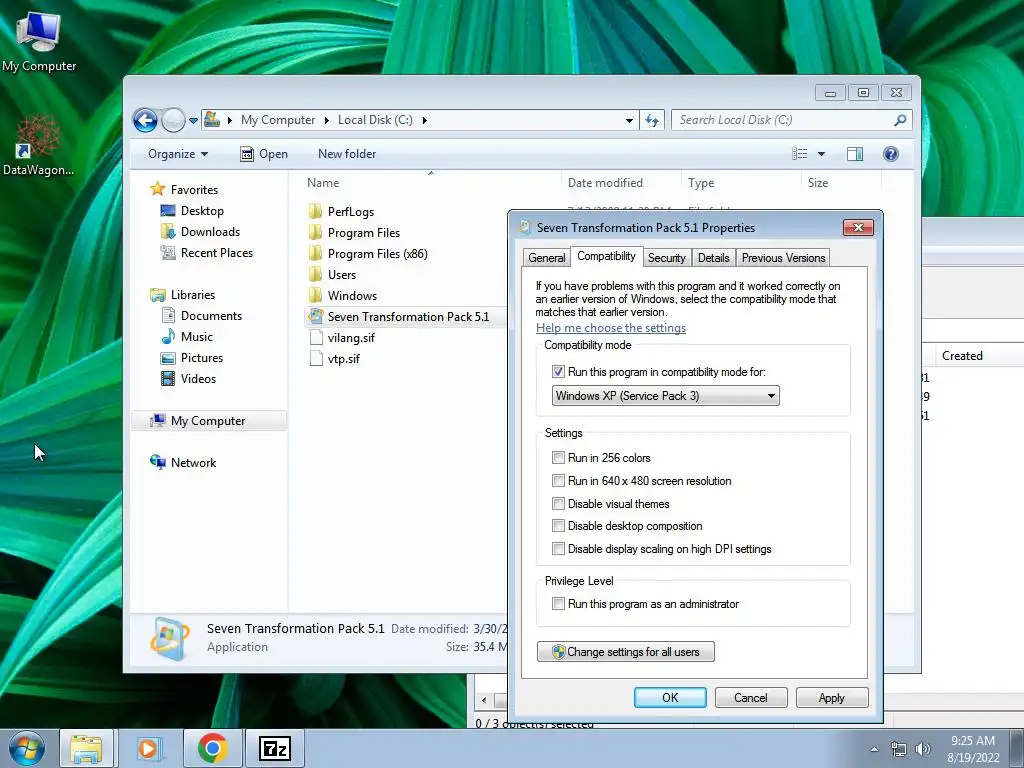Open address bar history dropdown
The height and width of the screenshot is (768, 1024).
click(x=629, y=120)
